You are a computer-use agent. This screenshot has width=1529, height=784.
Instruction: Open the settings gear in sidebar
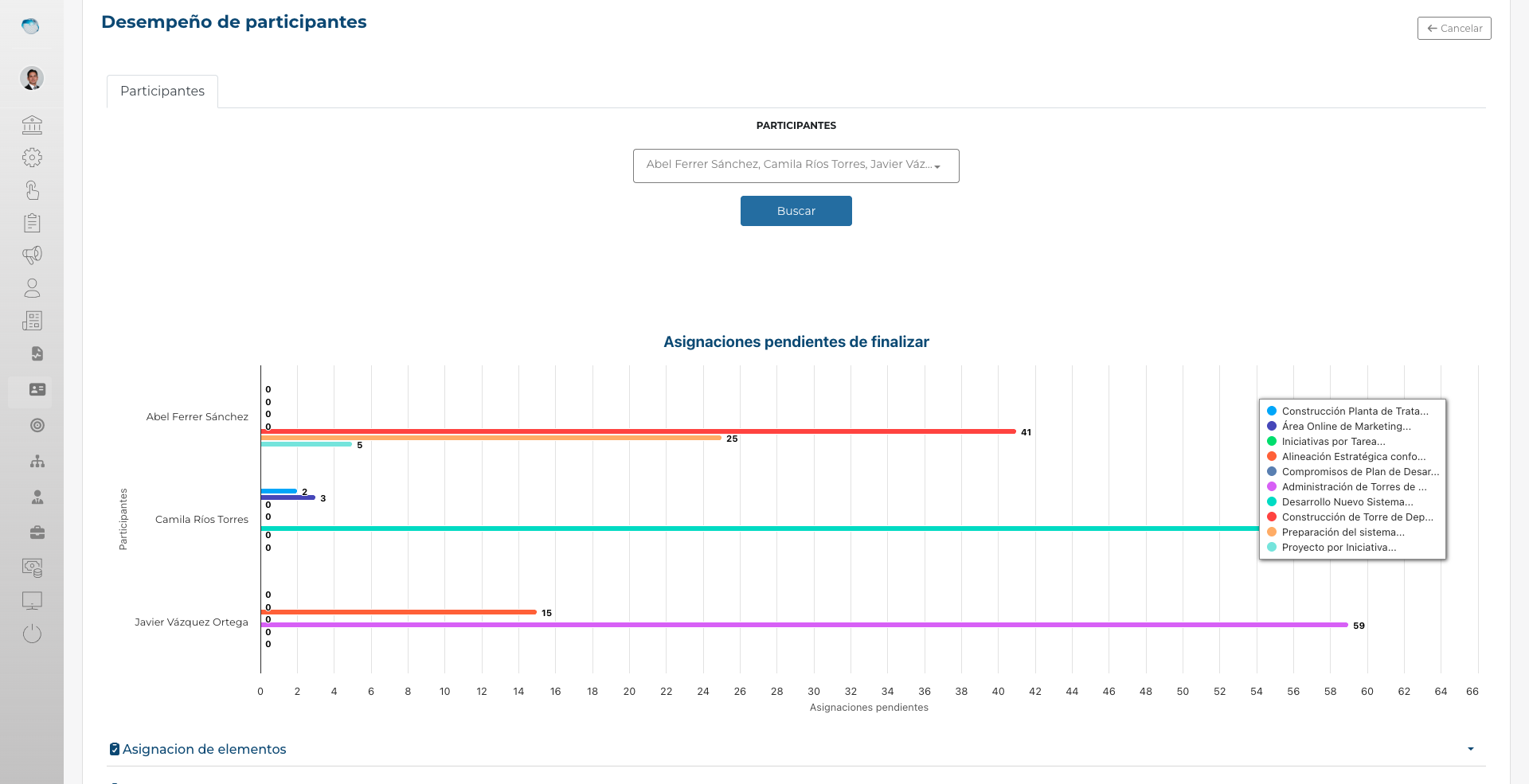[x=32, y=158]
